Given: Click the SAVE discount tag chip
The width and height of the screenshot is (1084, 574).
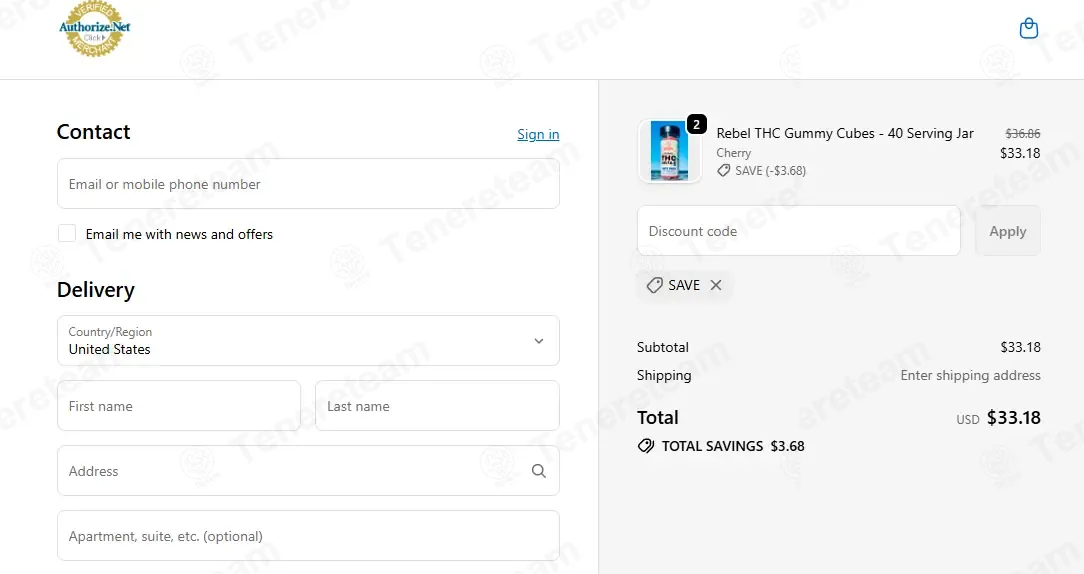Looking at the screenshot, I should point(683,285).
